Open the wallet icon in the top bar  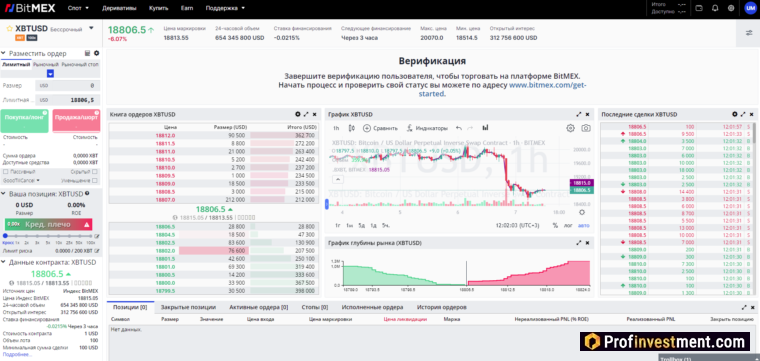pos(698,8)
